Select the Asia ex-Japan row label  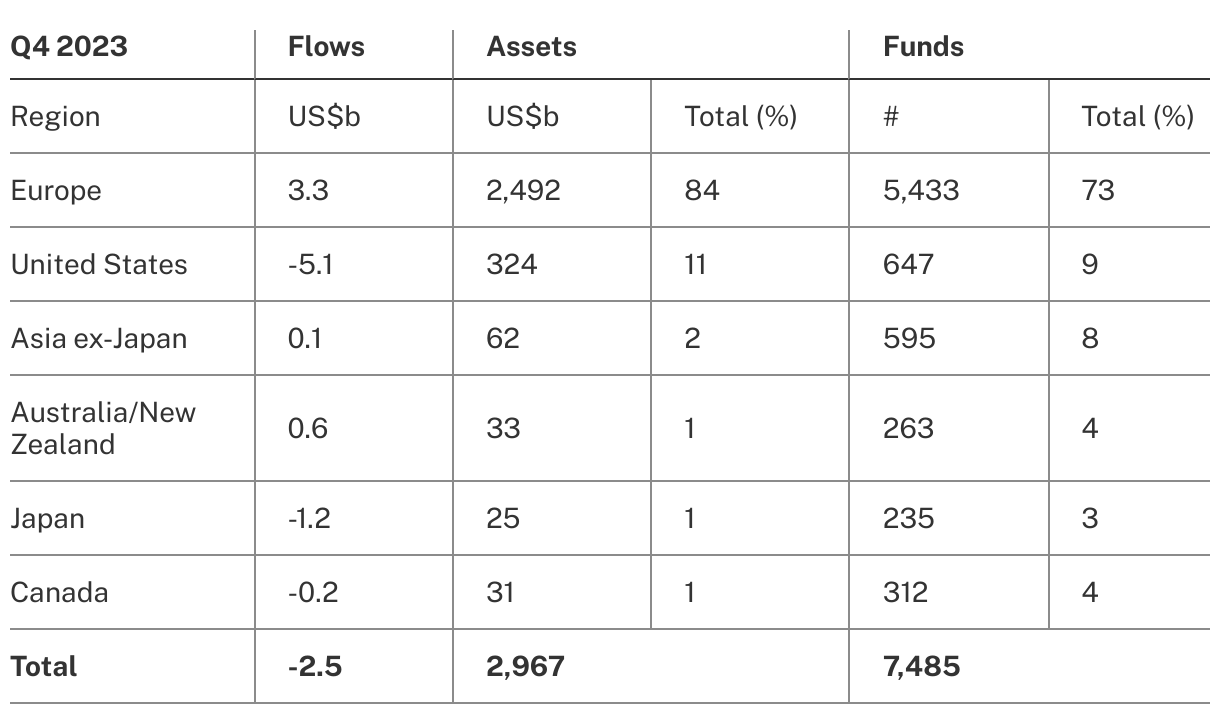coord(99,338)
